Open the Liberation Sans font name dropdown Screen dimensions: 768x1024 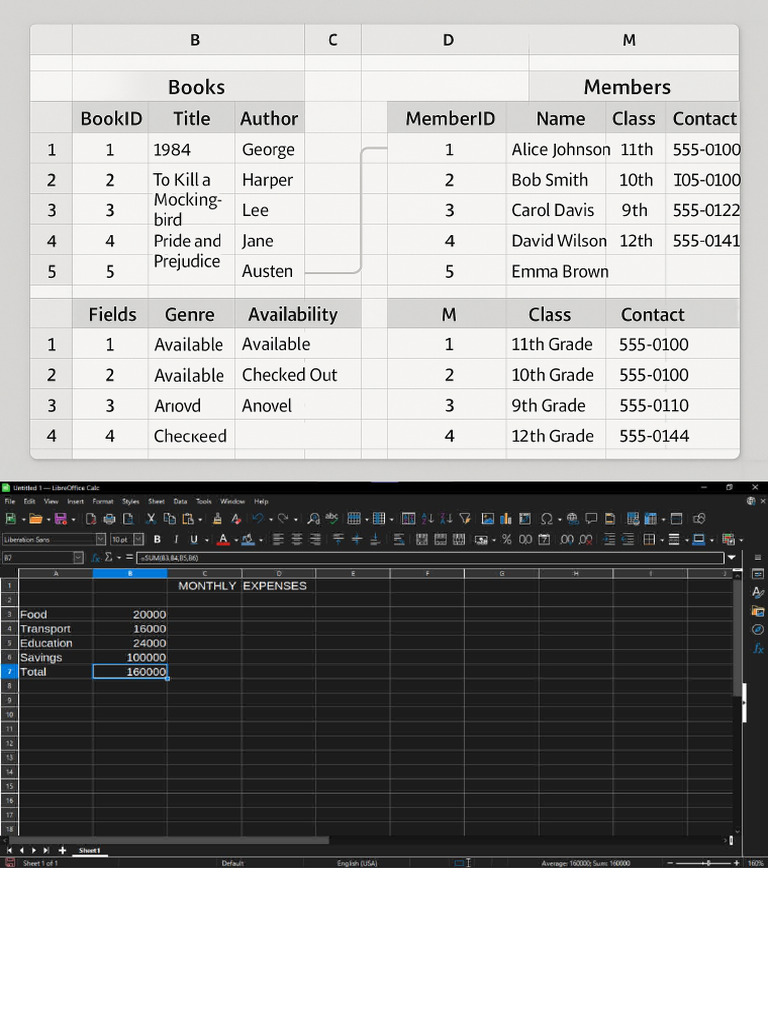(100, 540)
